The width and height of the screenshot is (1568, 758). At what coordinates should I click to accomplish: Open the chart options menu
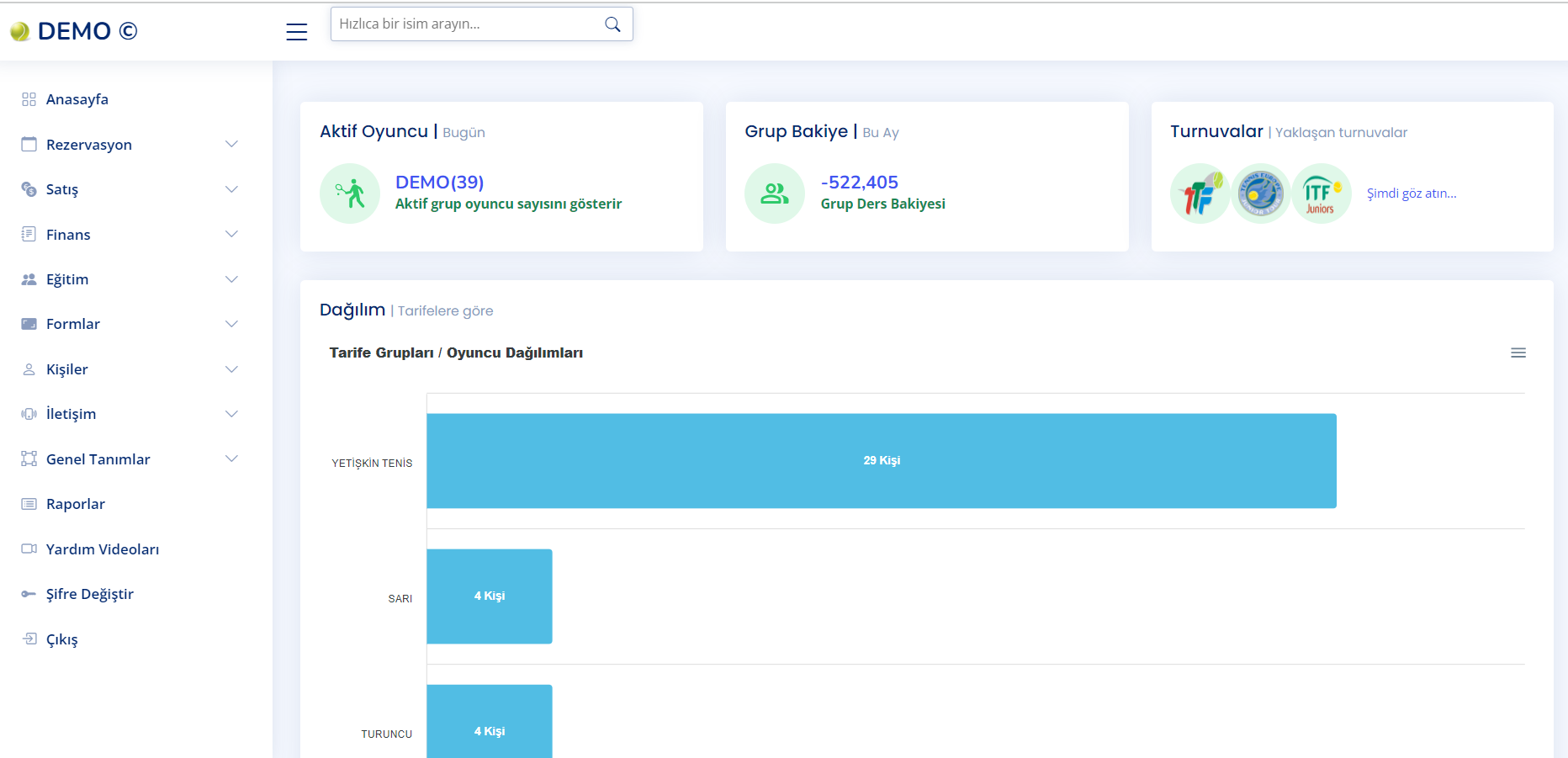click(x=1518, y=352)
